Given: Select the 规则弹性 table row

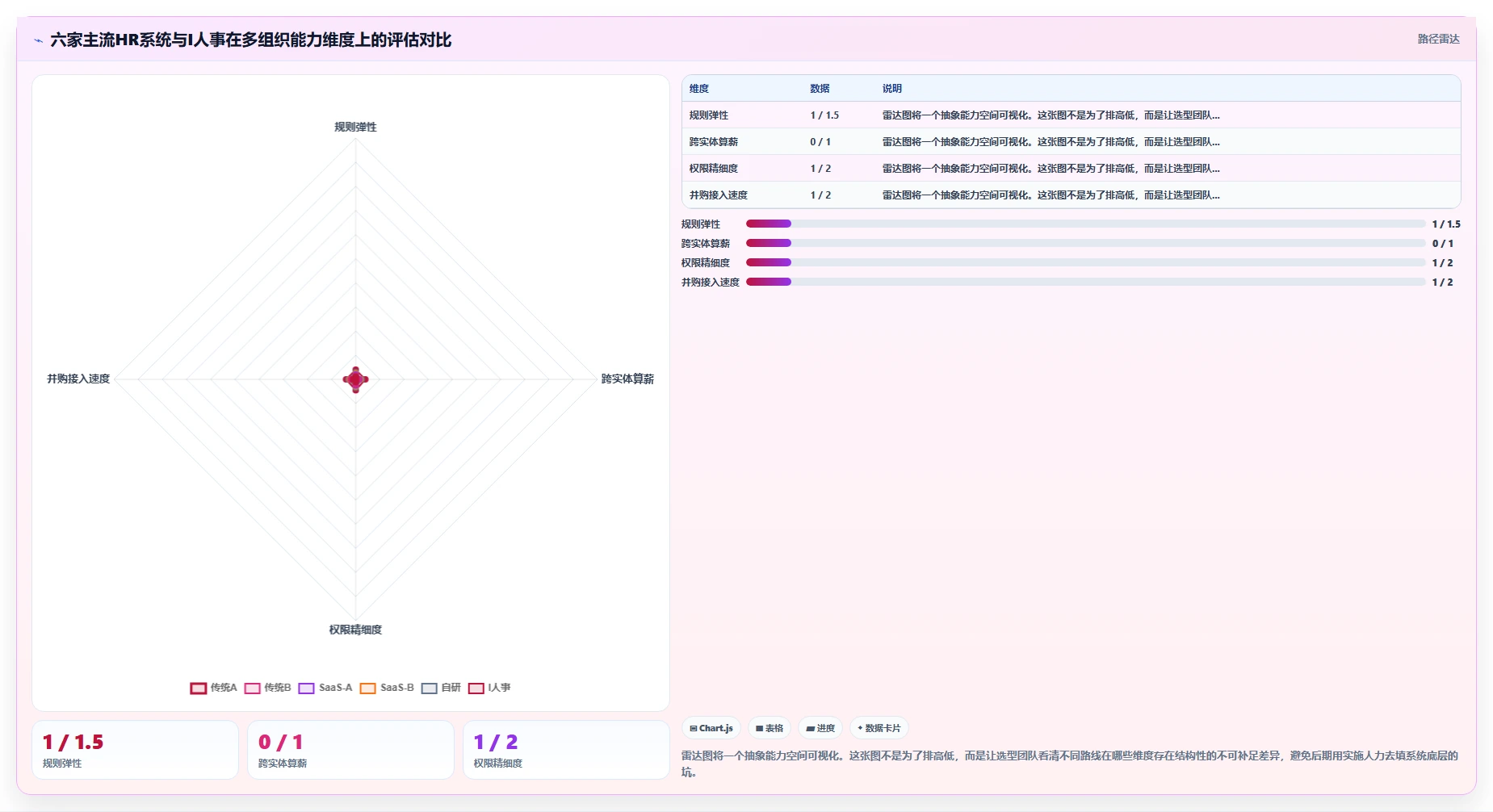Looking at the screenshot, I should 1072,115.
